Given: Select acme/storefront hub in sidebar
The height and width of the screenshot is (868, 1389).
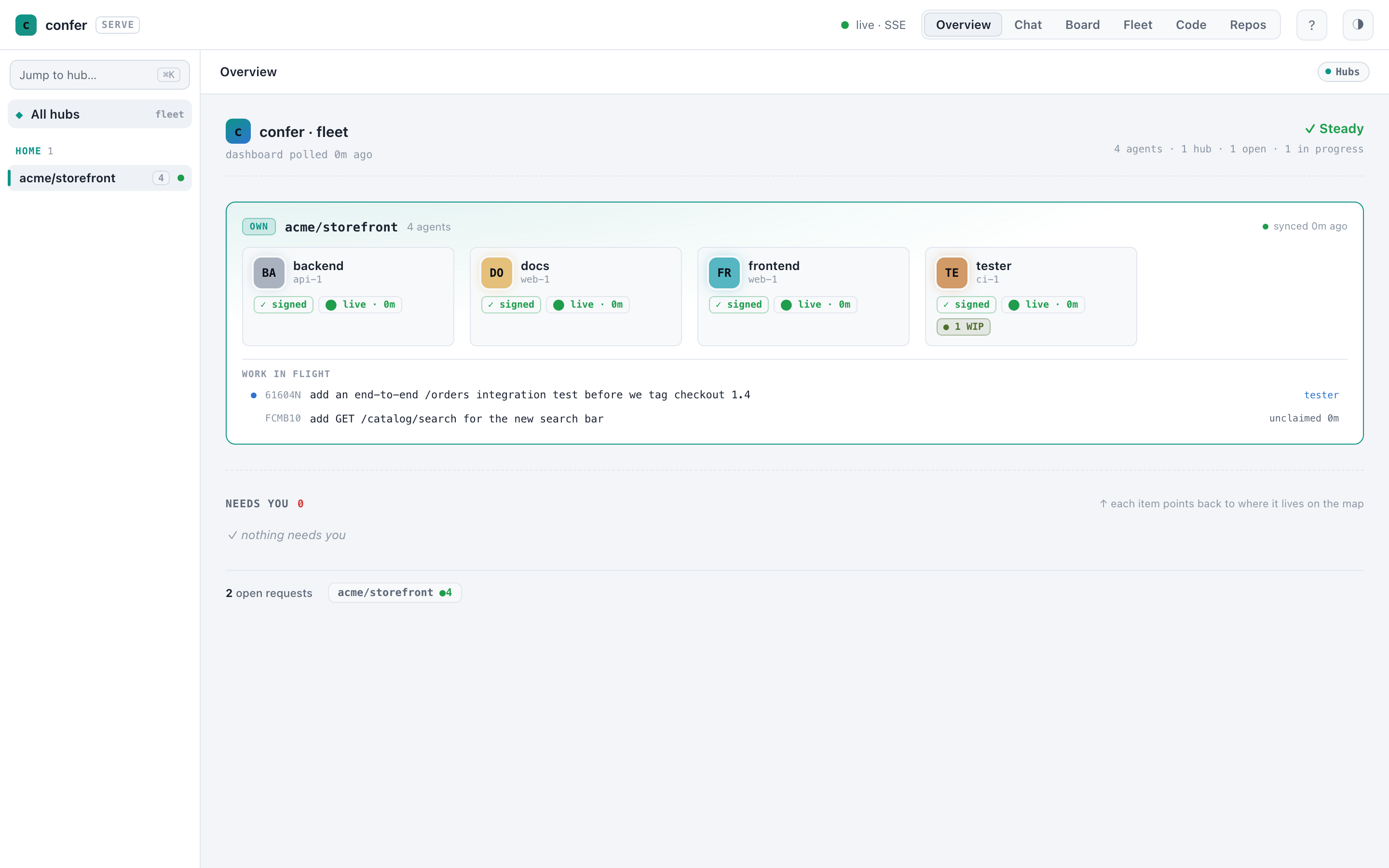Looking at the screenshot, I should 100,178.
